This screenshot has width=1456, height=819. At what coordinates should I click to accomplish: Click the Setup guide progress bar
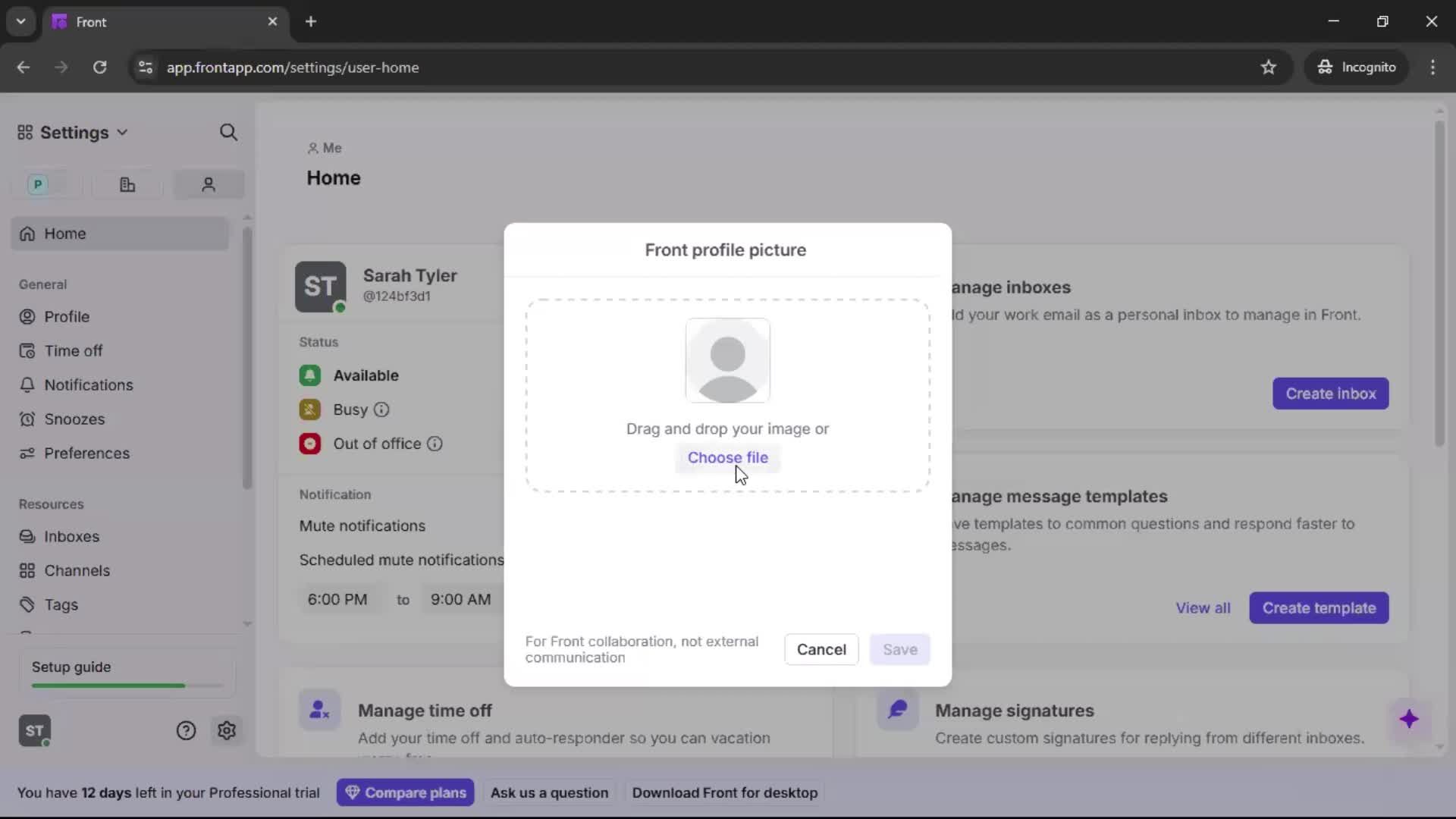click(125, 685)
